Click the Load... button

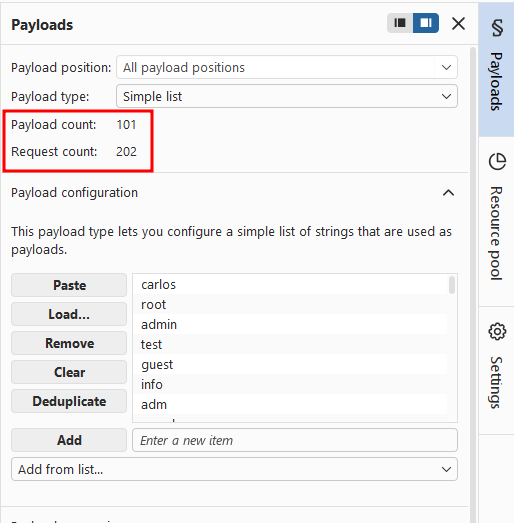pos(69,314)
